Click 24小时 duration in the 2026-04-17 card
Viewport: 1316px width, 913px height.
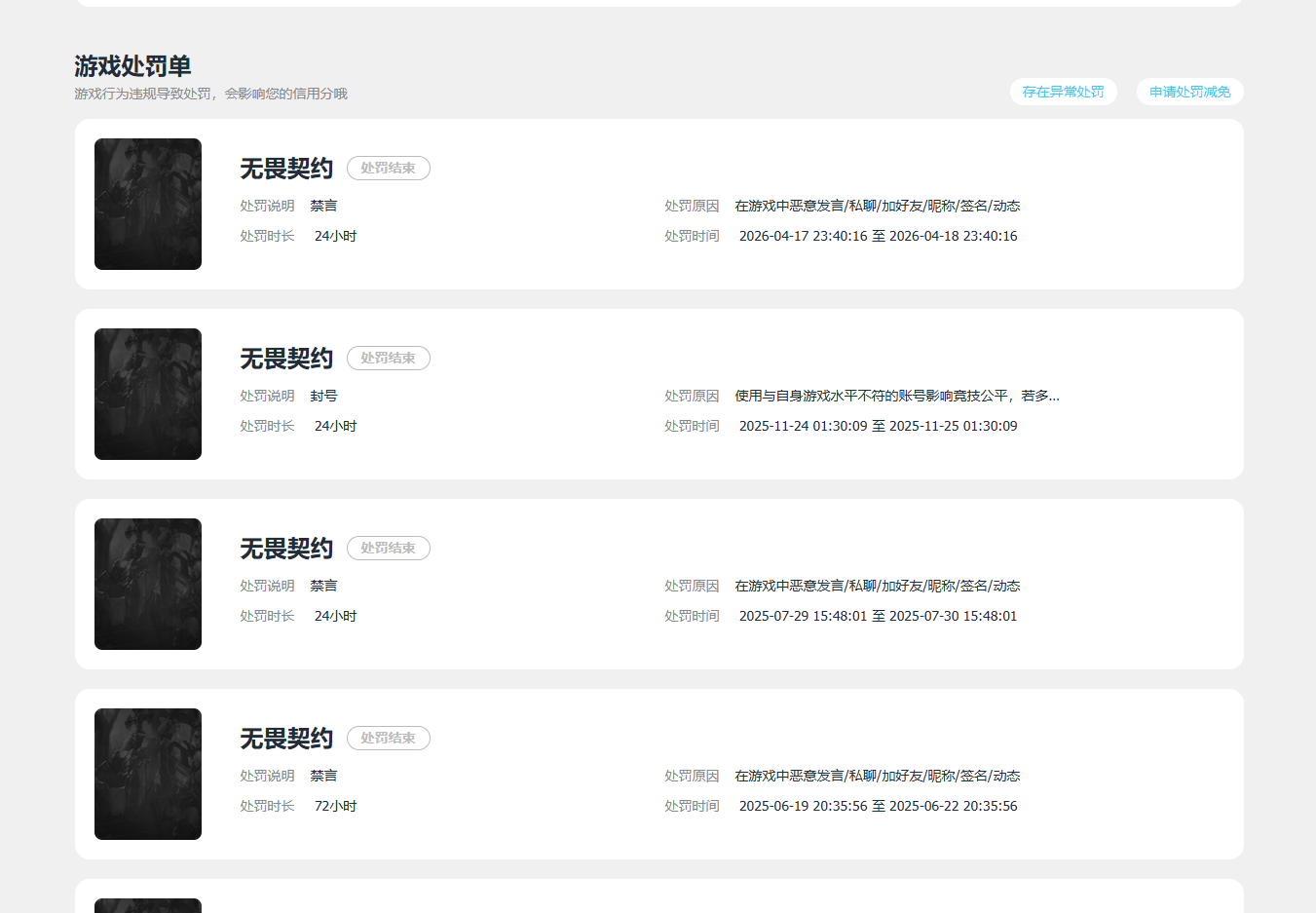(x=335, y=236)
